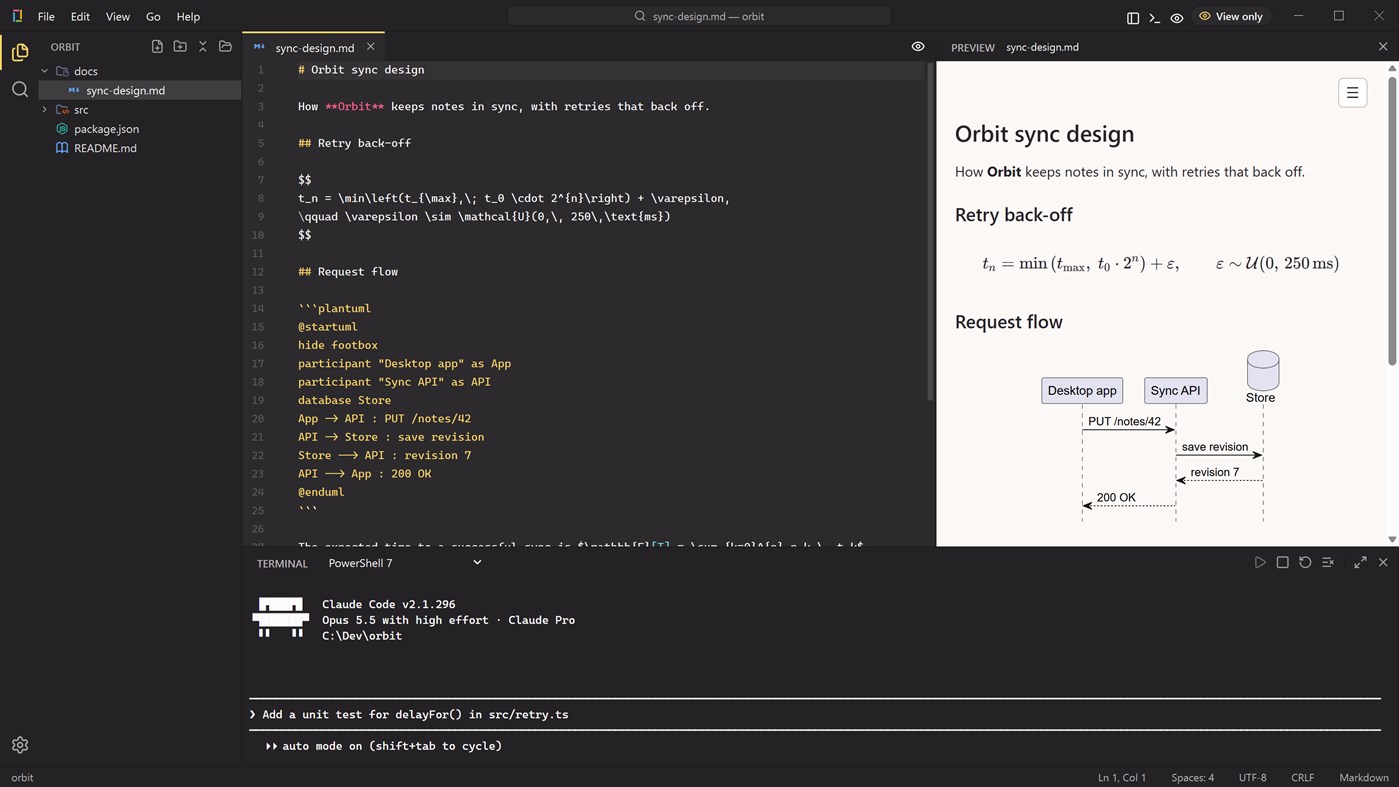
Task: Click the CRLF line ending indicator
Action: pos(1302,777)
